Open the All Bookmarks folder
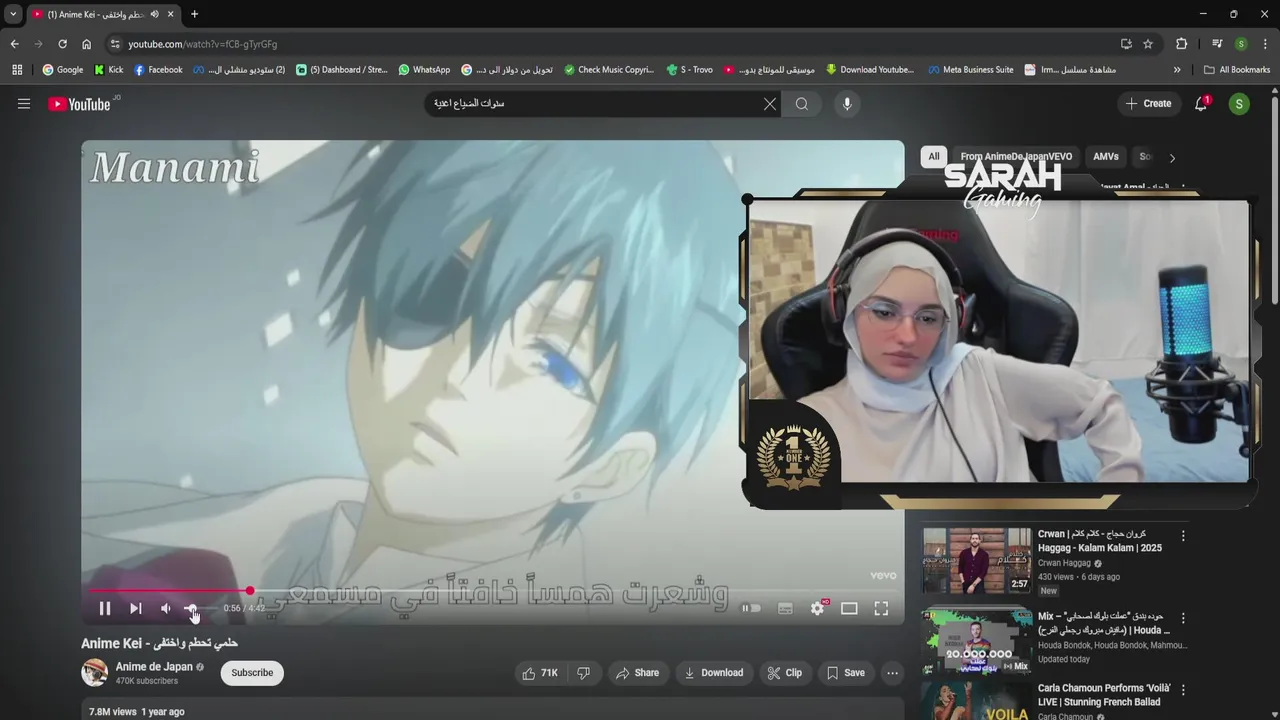This screenshot has height=720, width=1280. click(1237, 70)
